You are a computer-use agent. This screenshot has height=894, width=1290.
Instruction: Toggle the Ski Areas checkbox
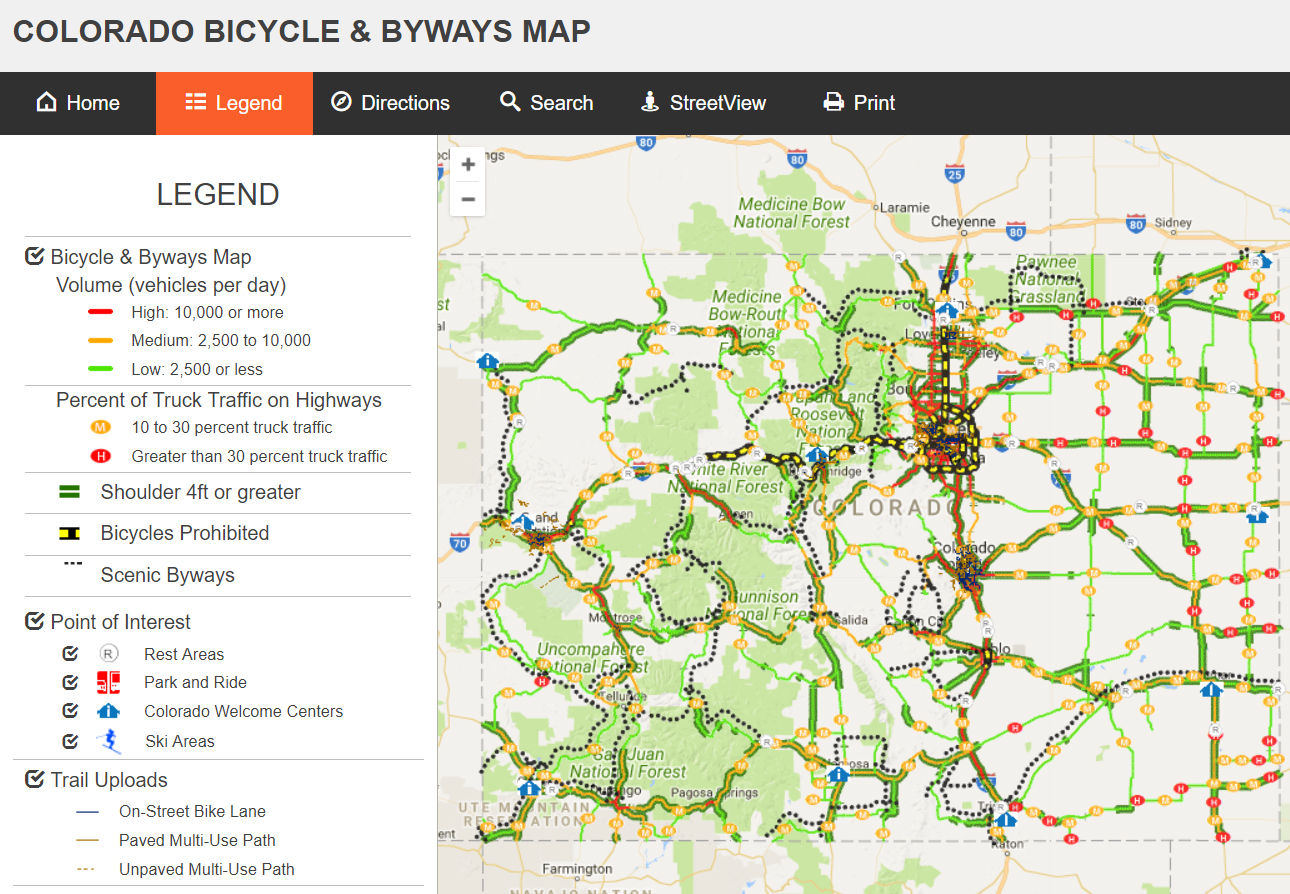tap(70, 741)
